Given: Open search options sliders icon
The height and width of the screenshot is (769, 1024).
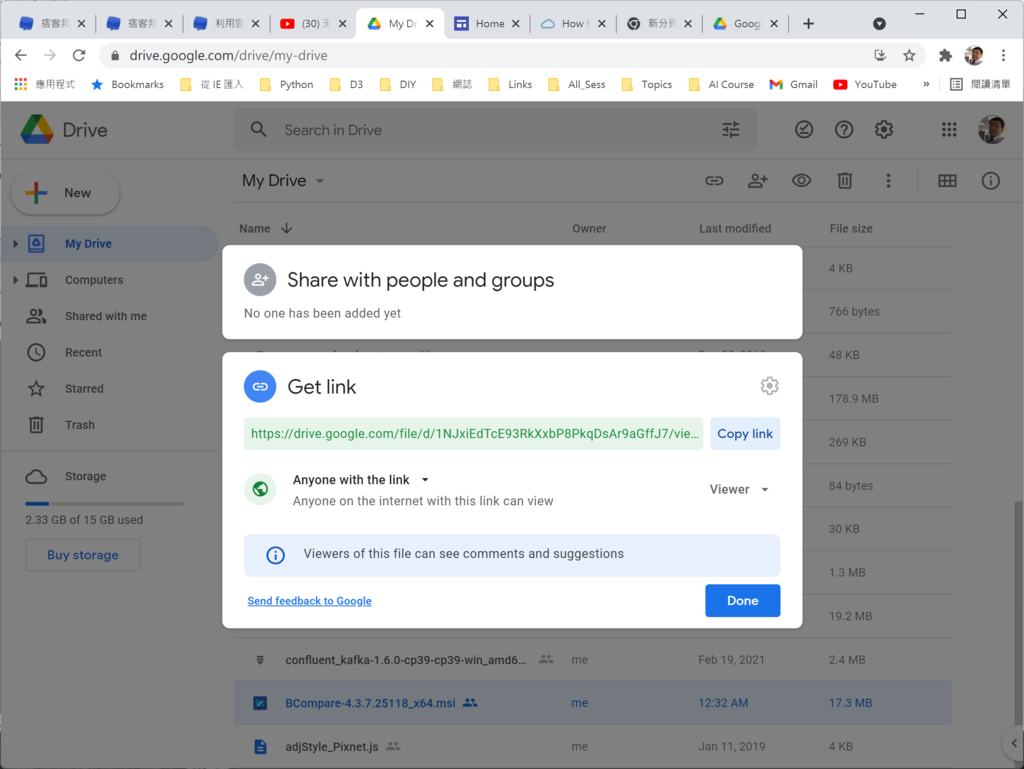Looking at the screenshot, I should pyautogui.click(x=731, y=130).
